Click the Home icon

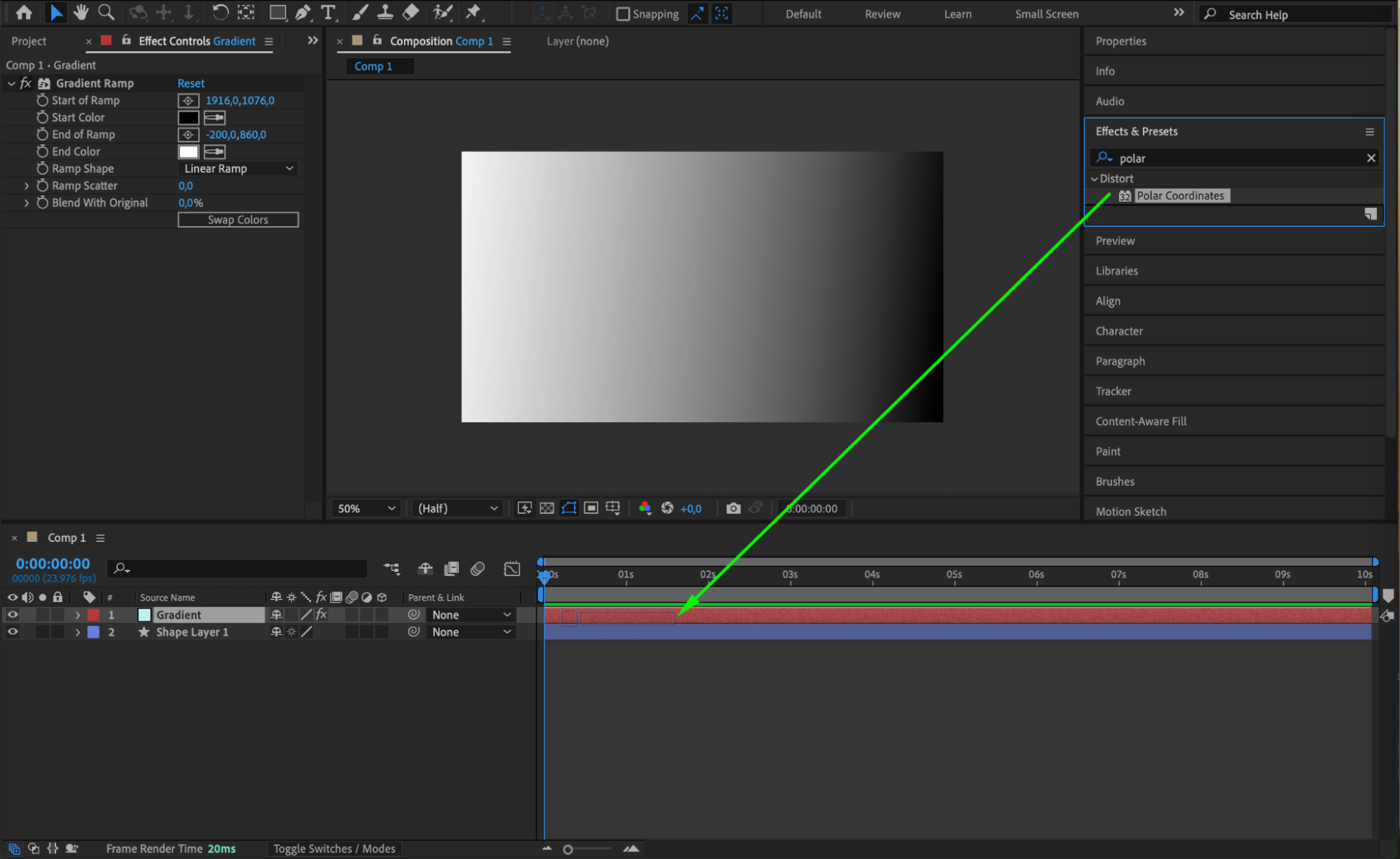coord(24,12)
